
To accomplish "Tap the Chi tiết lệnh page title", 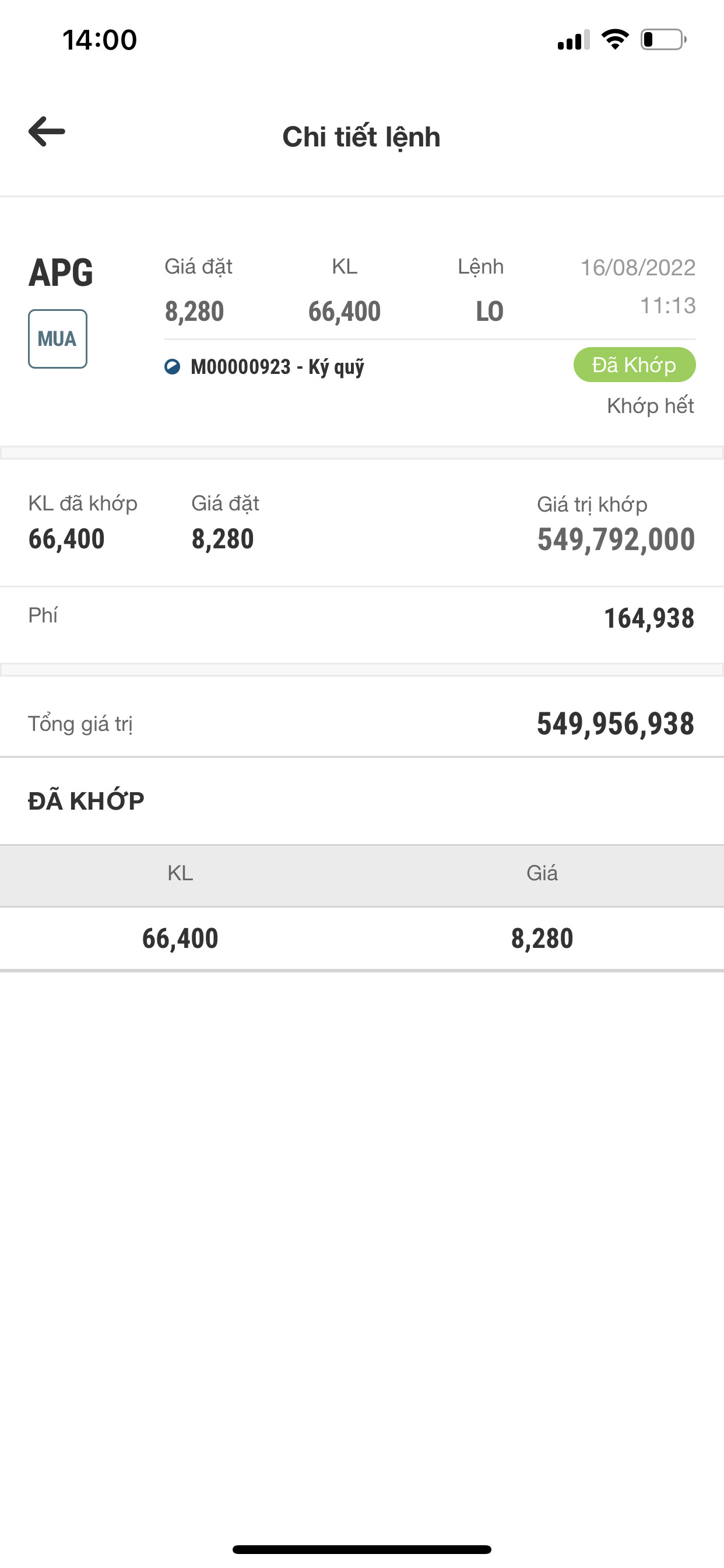I will pyautogui.click(x=361, y=137).
